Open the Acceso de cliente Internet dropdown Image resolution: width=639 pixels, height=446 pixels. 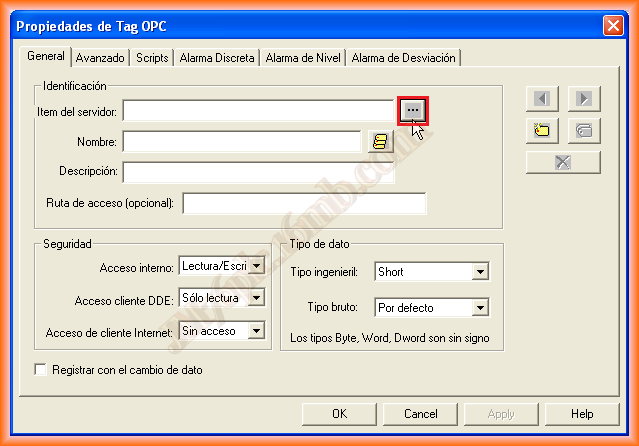tap(256, 330)
